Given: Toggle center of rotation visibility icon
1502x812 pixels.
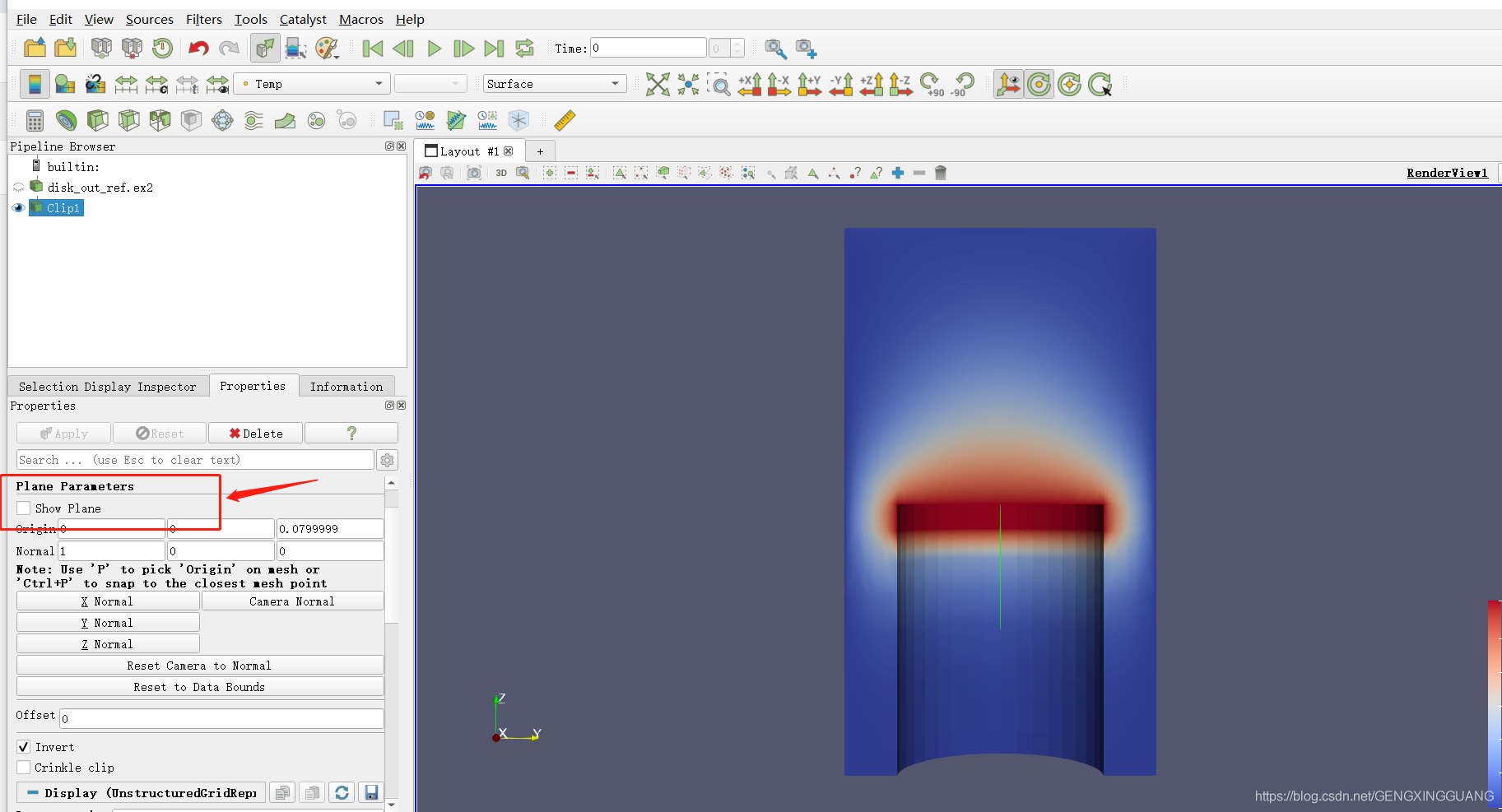Looking at the screenshot, I should pyautogui.click(x=1039, y=84).
